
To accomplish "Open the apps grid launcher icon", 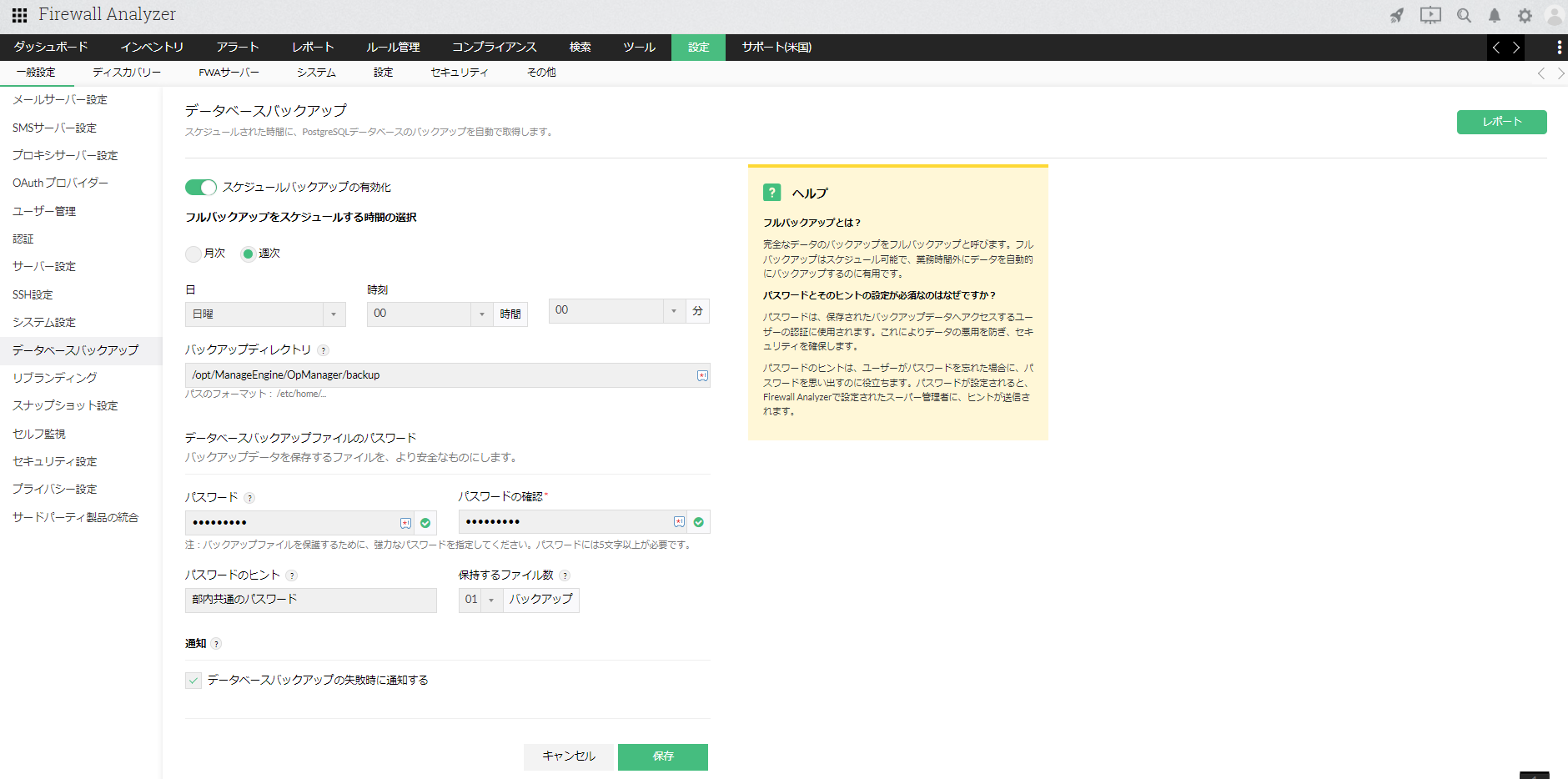I will click(19, 15).
